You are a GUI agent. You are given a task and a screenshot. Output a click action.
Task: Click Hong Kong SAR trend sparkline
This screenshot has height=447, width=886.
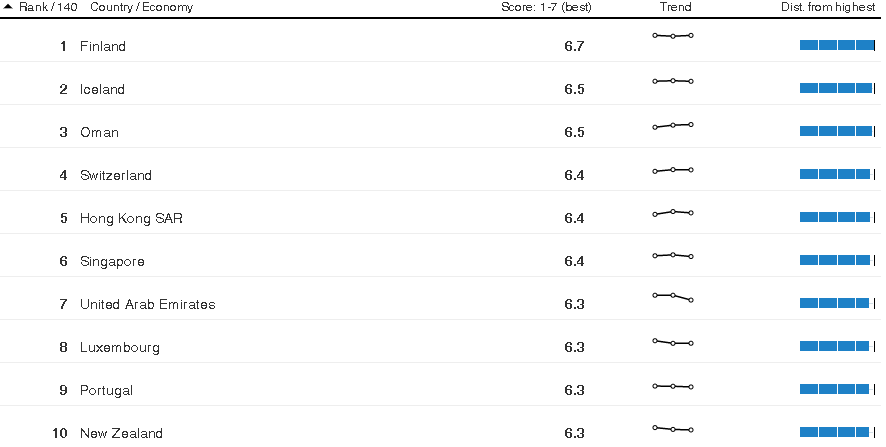click(672, 213)
